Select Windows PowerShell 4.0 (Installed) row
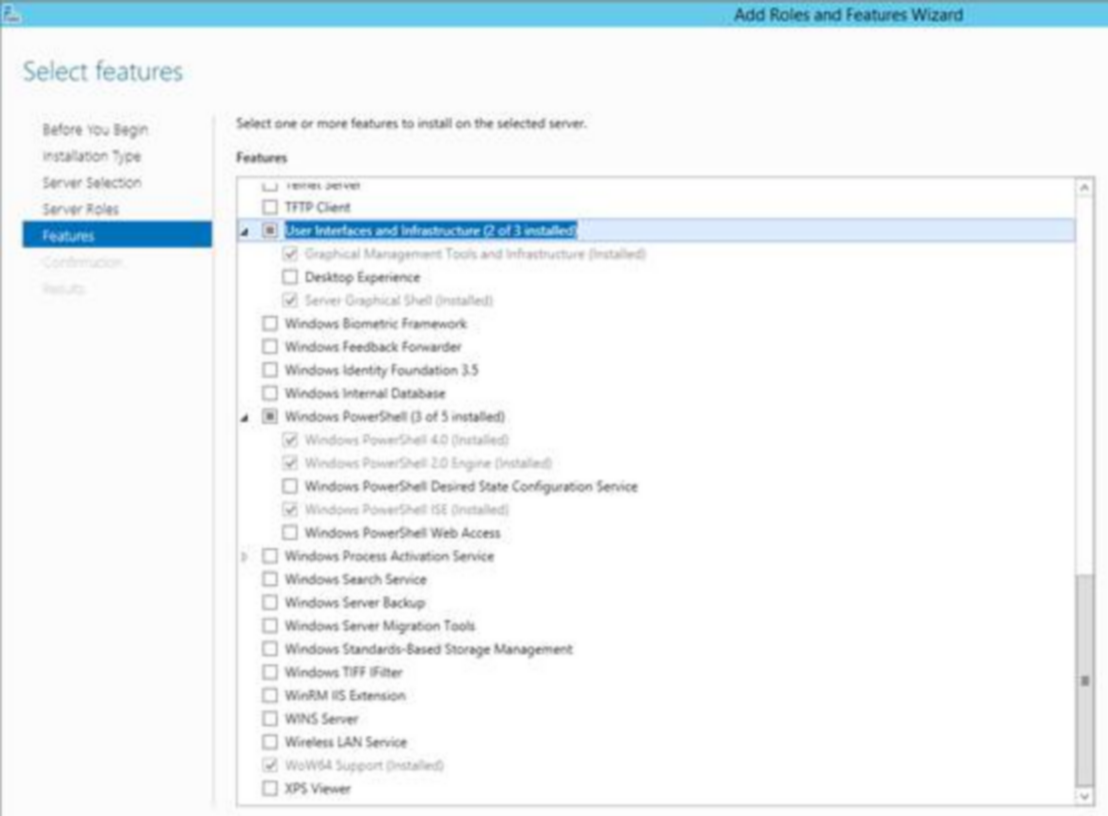 pos(406,439)
